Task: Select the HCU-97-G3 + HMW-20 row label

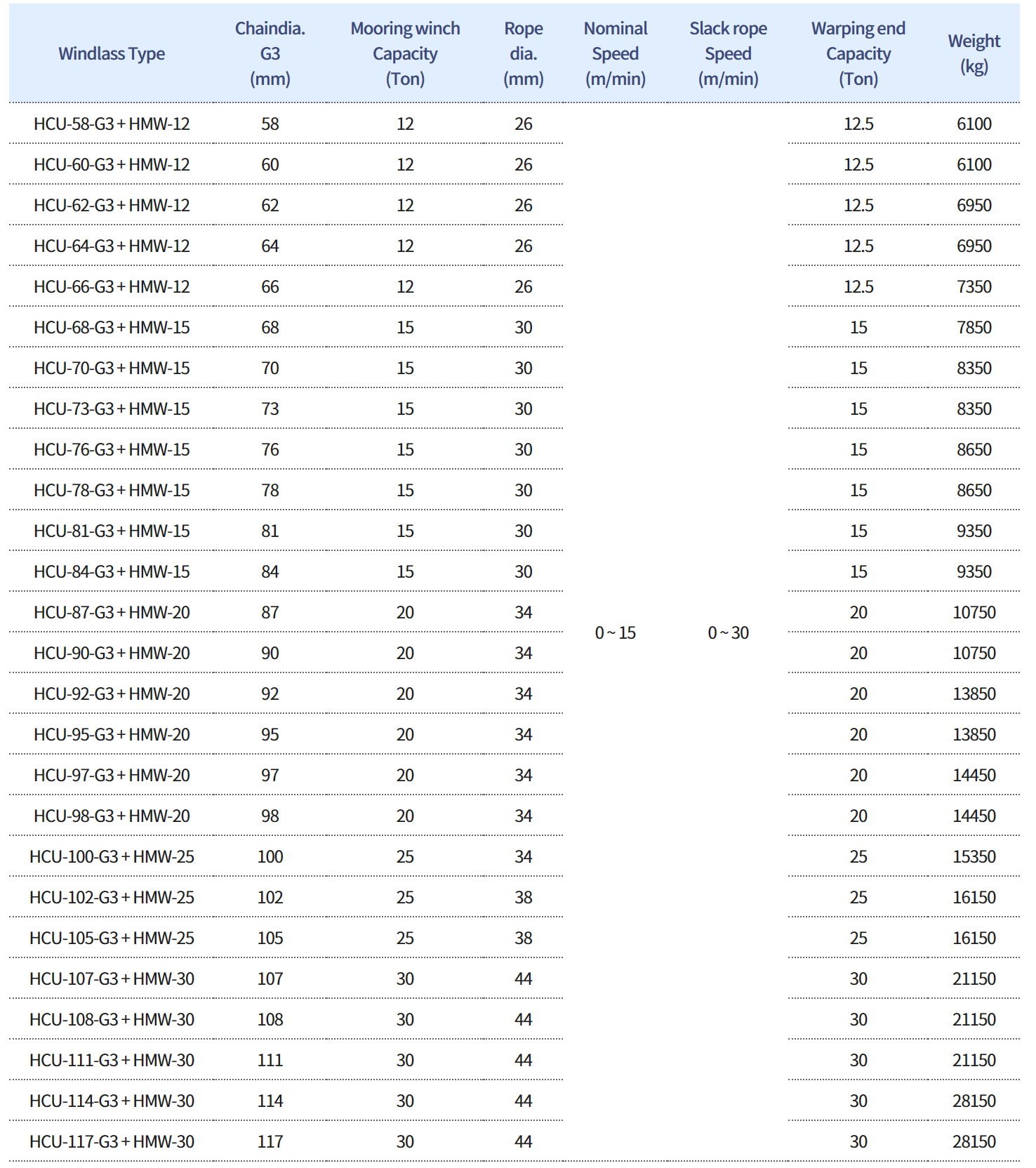Action: (x=112, y=776)
